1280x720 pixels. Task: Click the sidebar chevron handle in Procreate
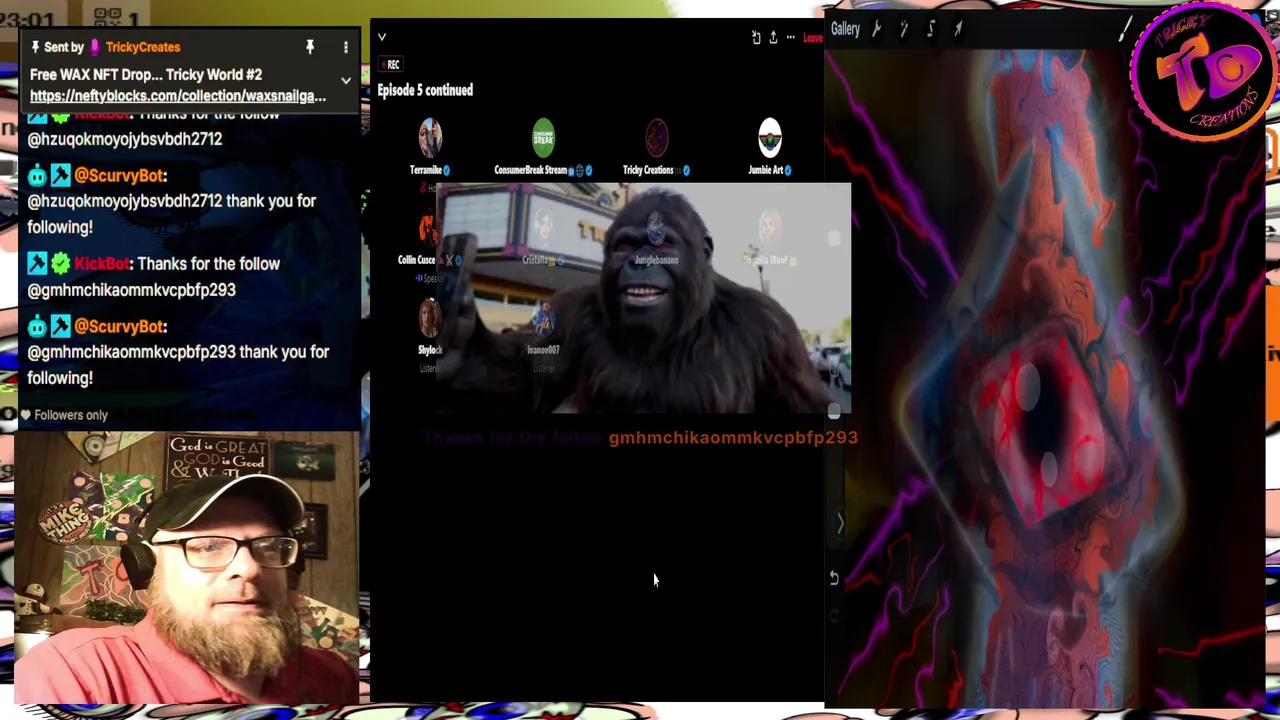point(840,524)
